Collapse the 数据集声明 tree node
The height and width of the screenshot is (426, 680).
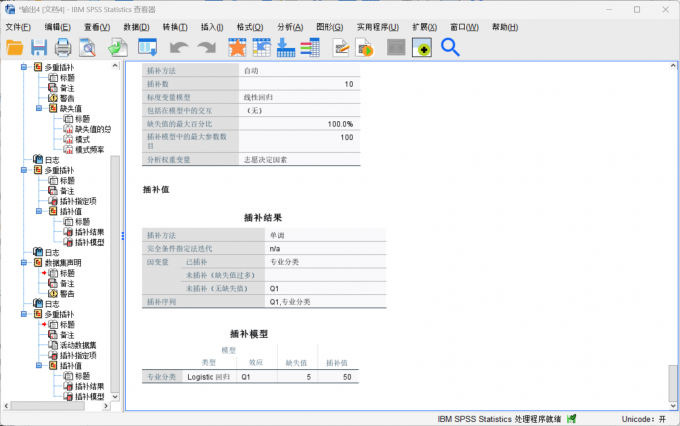tap(24, 262)
